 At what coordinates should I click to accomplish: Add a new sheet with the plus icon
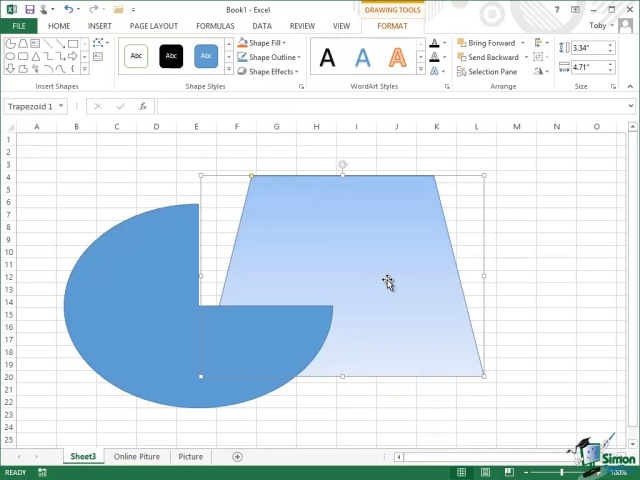pos(237,457)
